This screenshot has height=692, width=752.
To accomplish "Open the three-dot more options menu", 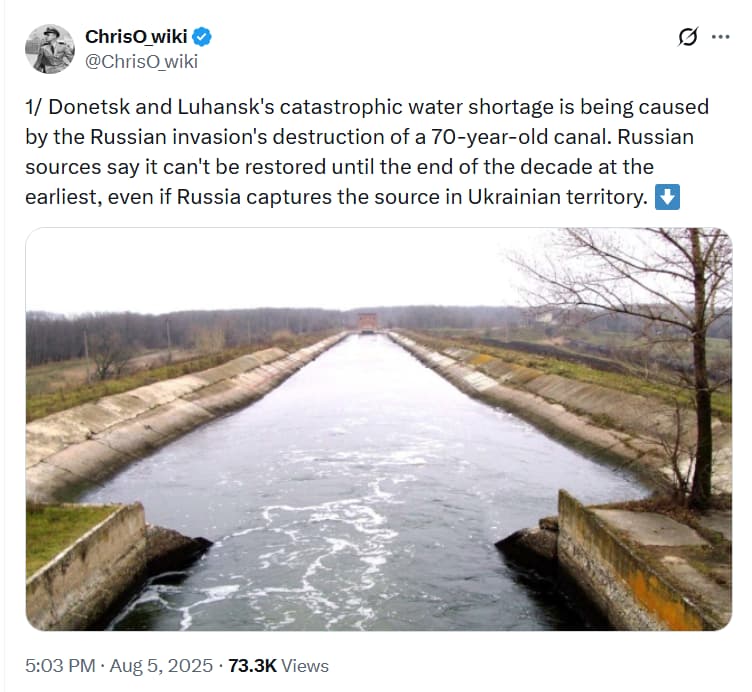I will coord(720,37).
